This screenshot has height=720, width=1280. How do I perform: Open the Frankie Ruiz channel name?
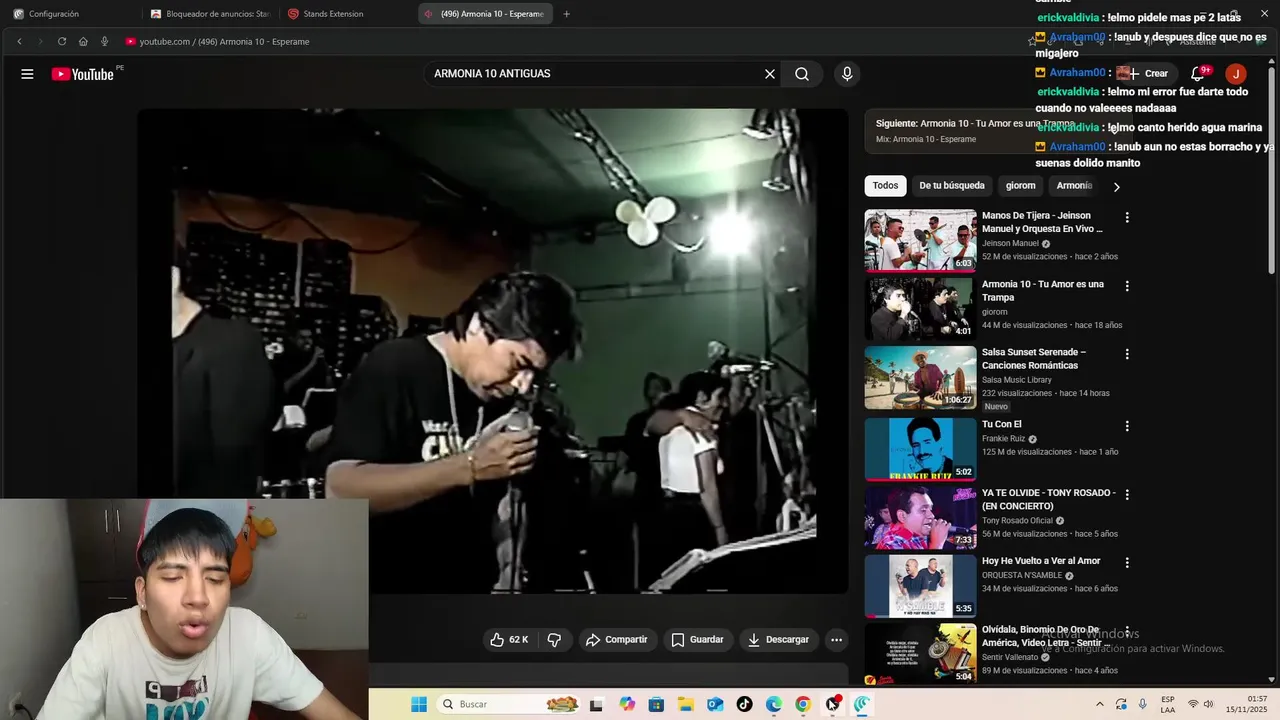pos(1004,439)
